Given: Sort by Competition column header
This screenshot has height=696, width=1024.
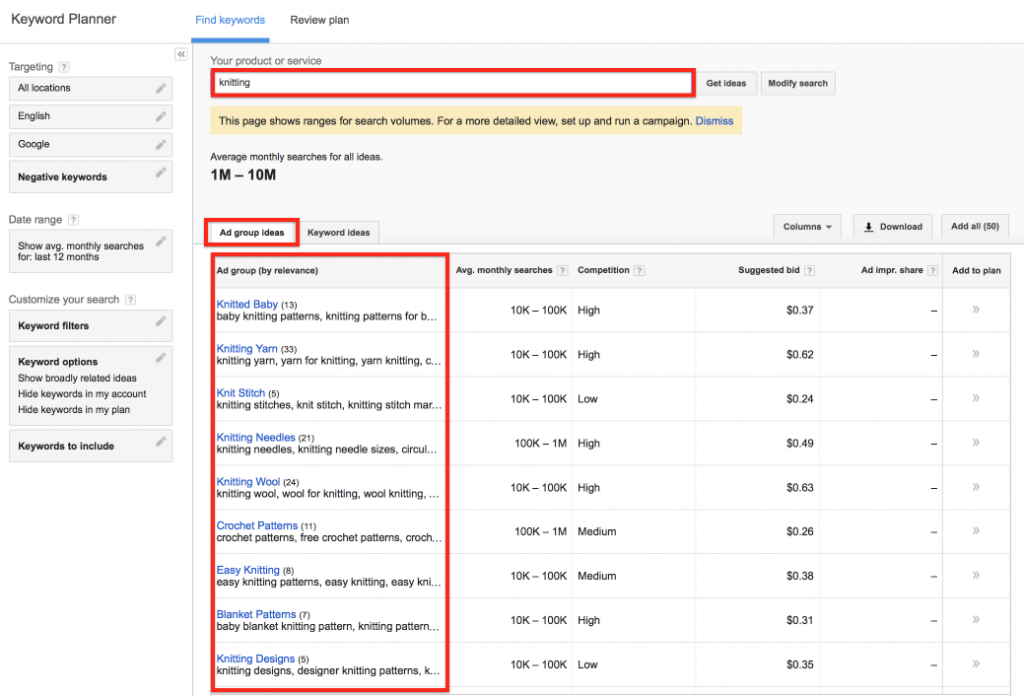Looking at the screenshot, I should 603,270.
